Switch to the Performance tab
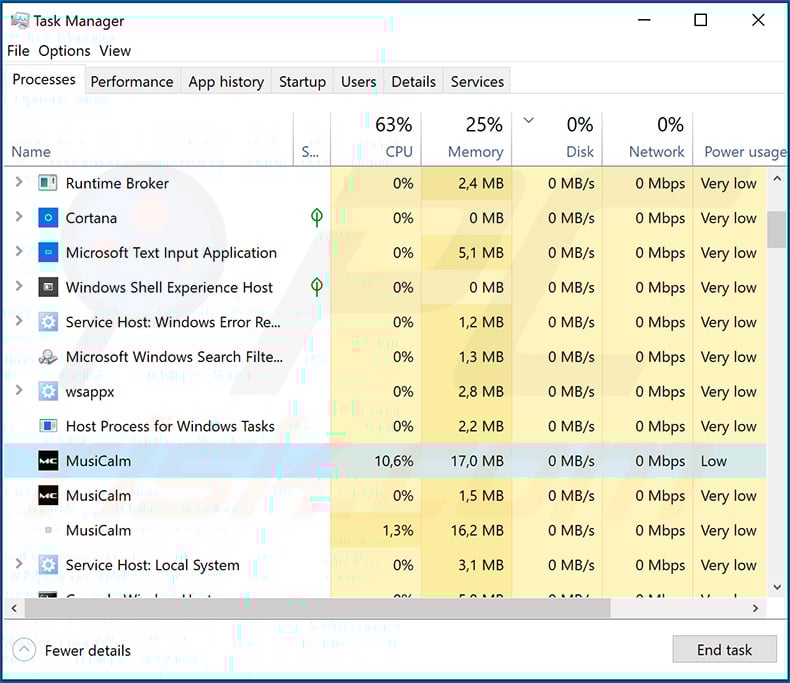Screen dimensions: 790x683 131,82
